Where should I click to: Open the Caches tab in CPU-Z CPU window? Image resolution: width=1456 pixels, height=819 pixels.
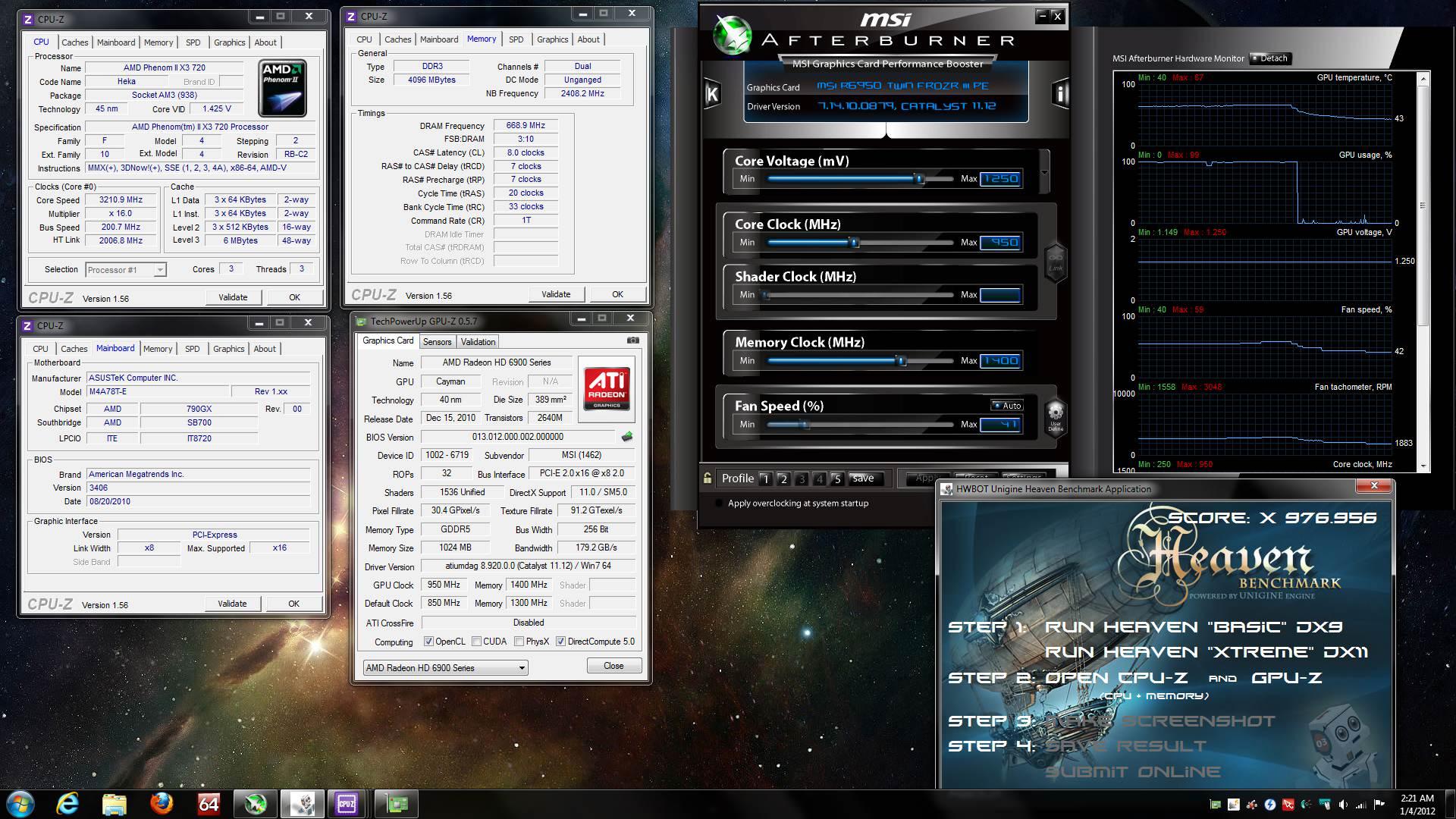[x=74, y=42]
